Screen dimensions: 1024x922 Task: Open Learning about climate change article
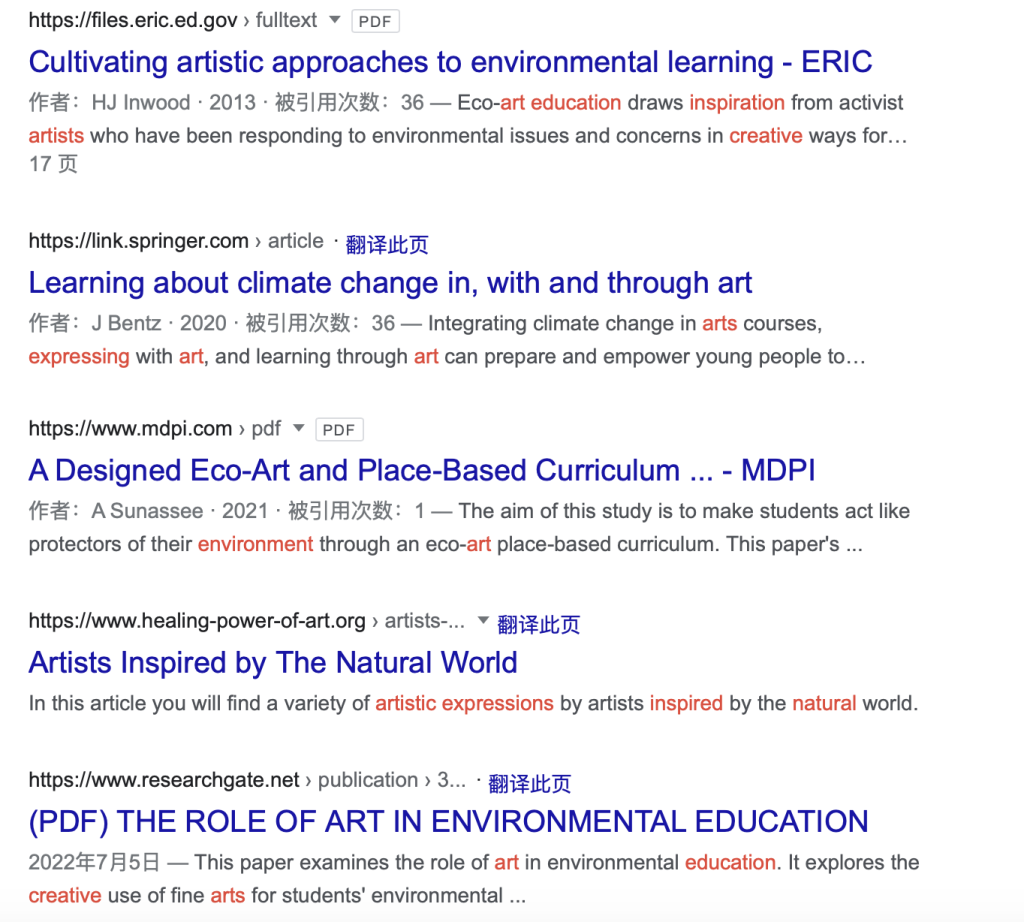pos(390,283)
